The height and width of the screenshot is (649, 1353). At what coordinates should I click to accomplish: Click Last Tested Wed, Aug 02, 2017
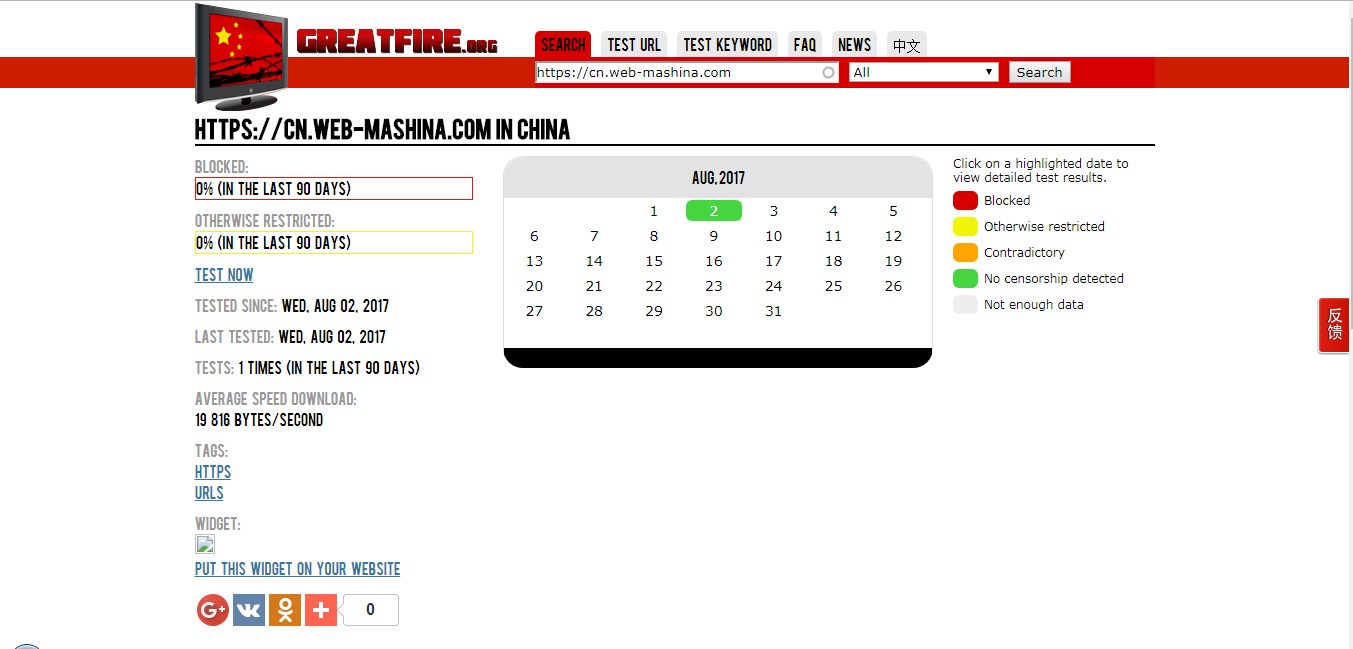point(290,337)
